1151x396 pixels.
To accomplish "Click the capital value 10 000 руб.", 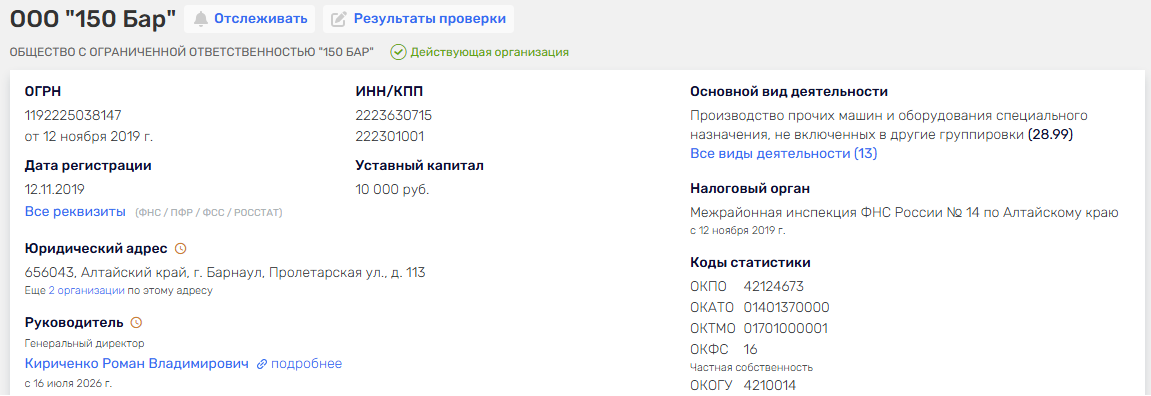I will (392, 189).
